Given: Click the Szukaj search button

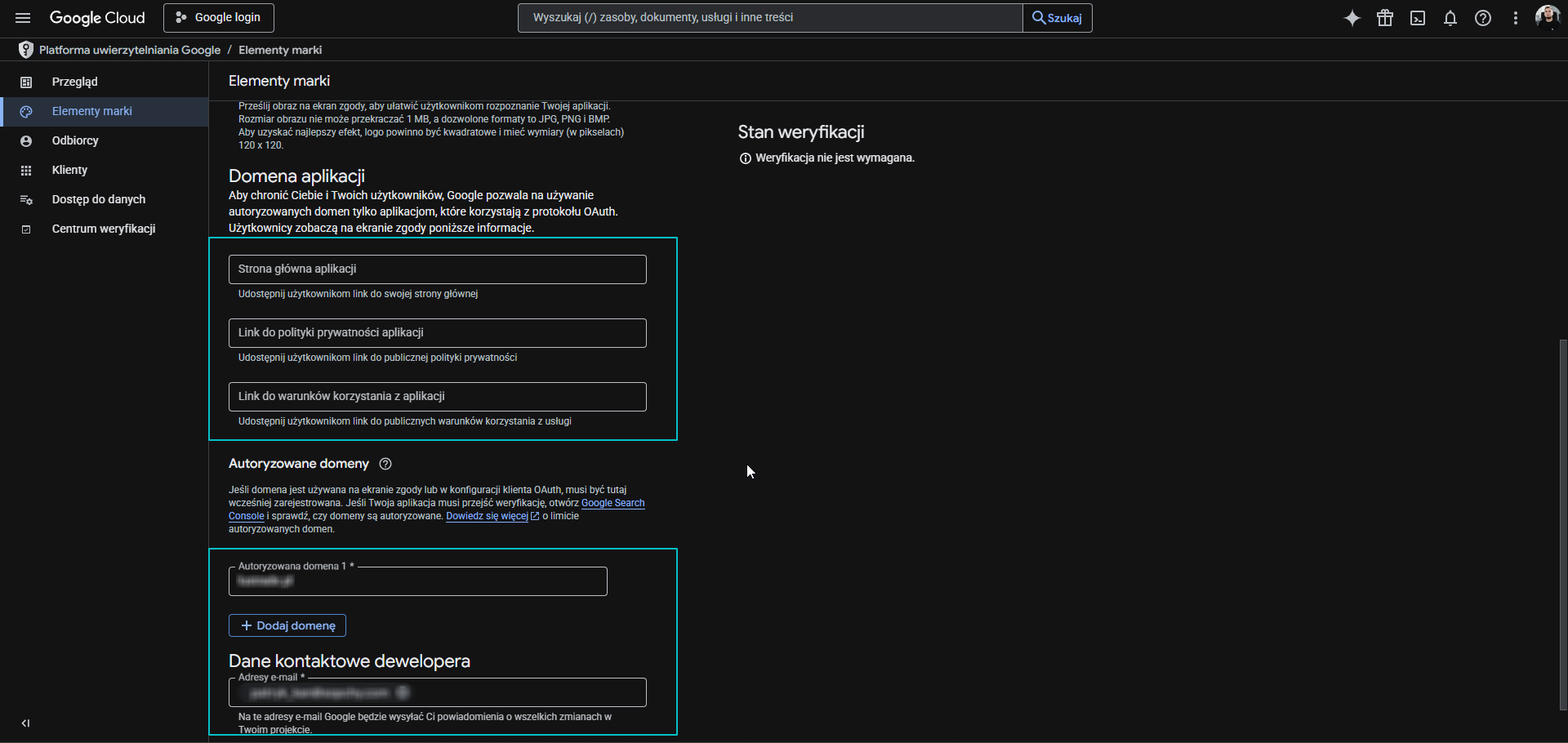Looking at the screenshot, I should 1057,18.
